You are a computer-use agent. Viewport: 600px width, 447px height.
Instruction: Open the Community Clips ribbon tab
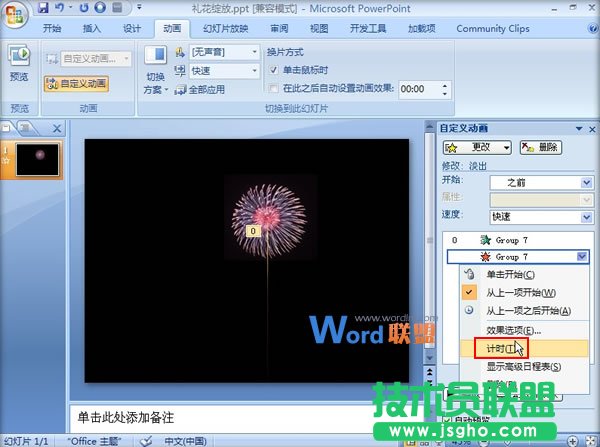[x=493, y=29]
